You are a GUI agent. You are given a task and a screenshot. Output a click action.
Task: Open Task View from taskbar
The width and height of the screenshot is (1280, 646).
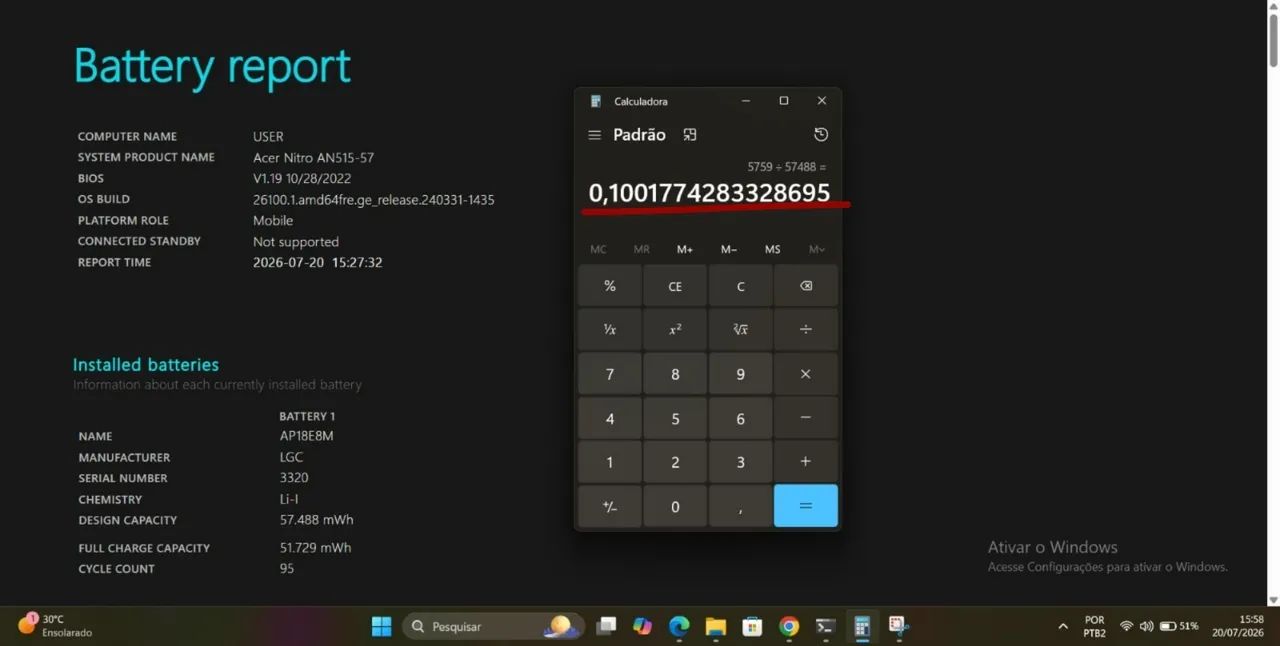point(606,626)
